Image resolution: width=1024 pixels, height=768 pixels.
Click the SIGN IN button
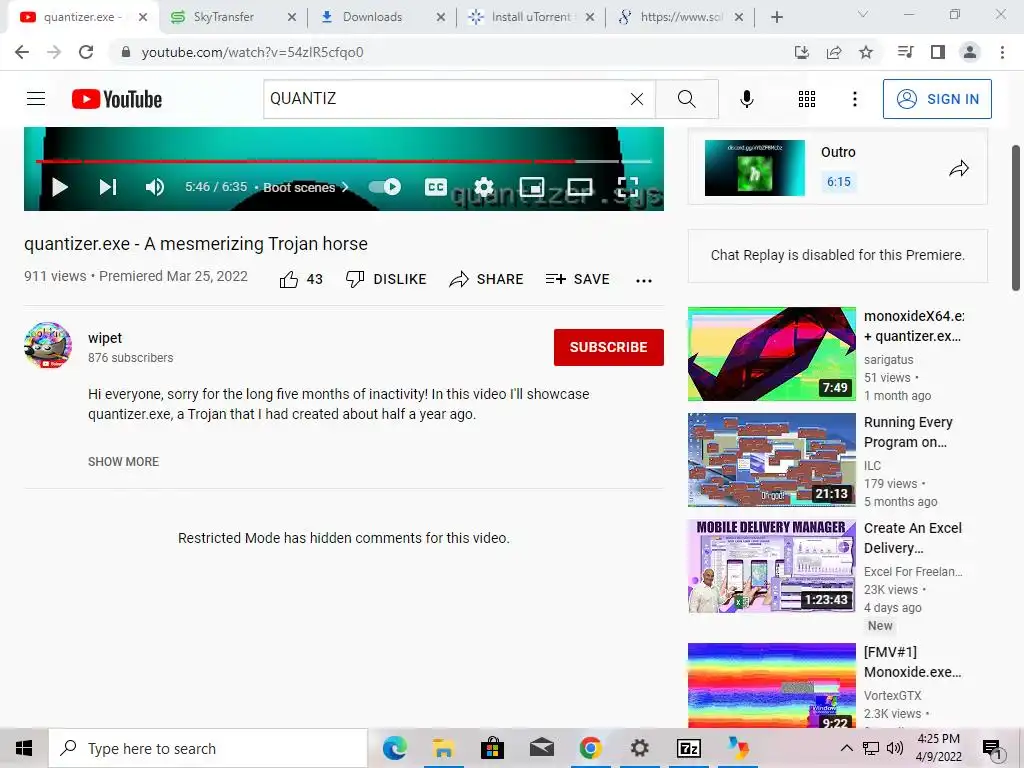click(x=937, y=99)
